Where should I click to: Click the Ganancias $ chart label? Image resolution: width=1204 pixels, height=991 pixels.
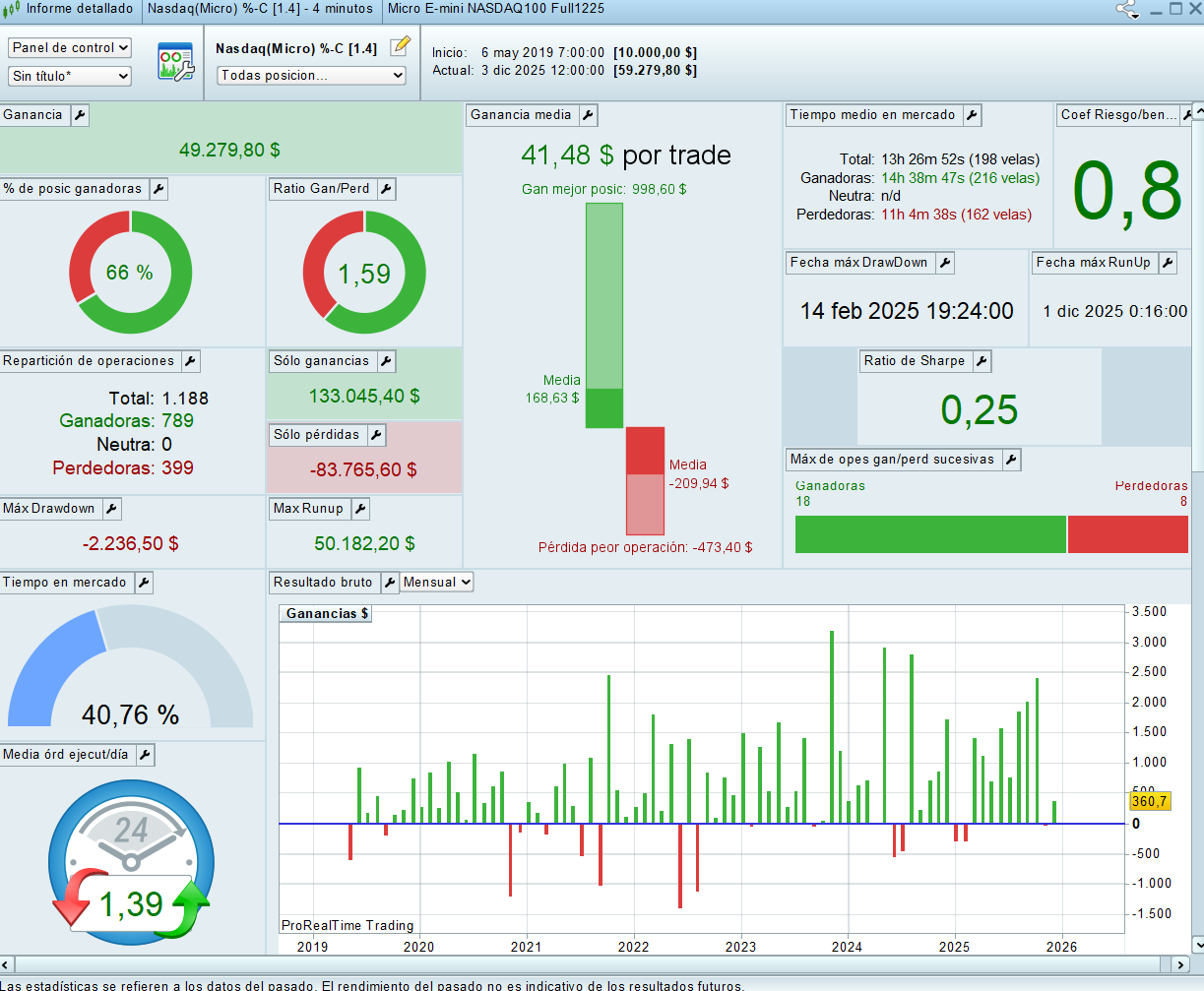[x=327, y=613]
